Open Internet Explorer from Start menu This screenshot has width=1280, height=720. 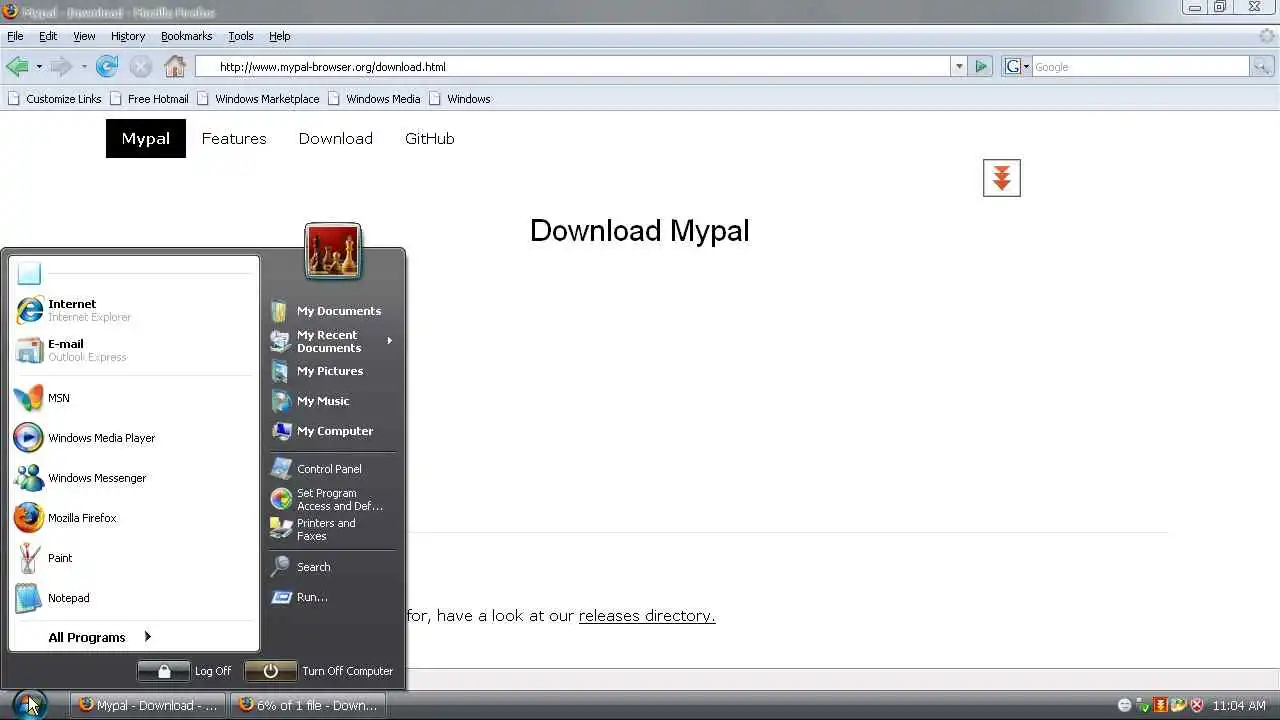point(133,310)
